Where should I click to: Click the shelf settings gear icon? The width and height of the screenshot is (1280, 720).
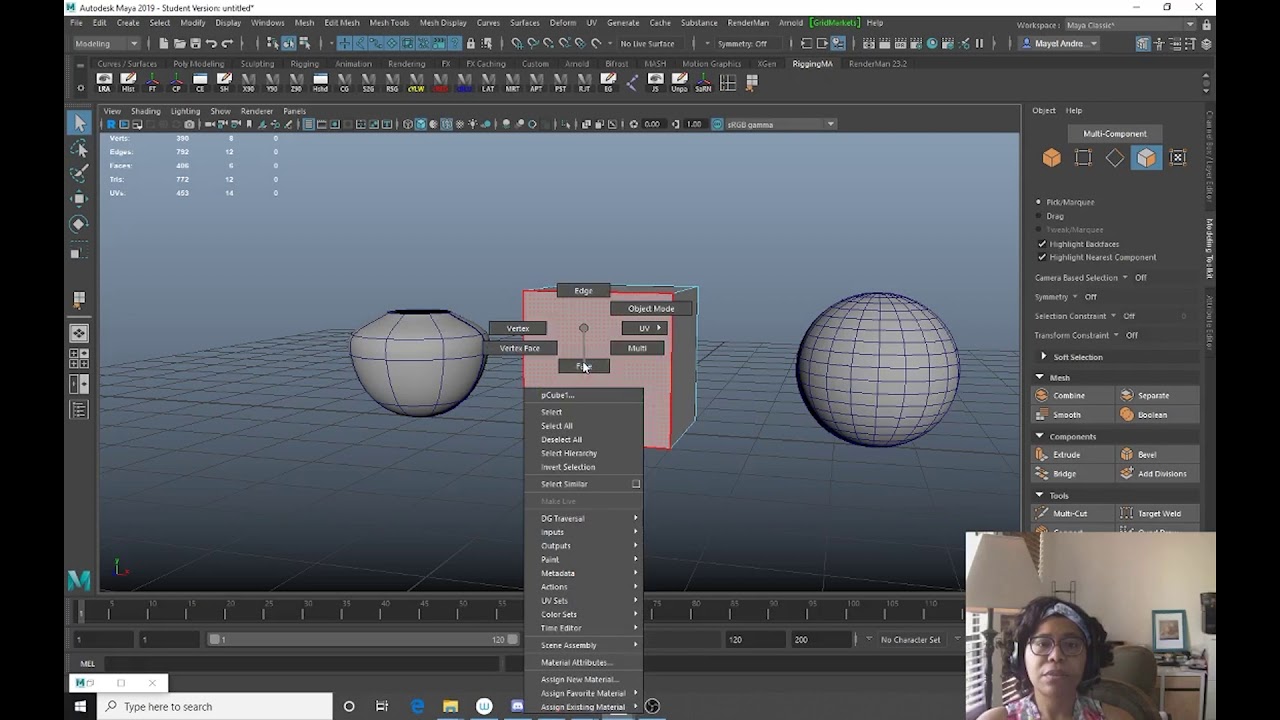click(x=80, y=88)
